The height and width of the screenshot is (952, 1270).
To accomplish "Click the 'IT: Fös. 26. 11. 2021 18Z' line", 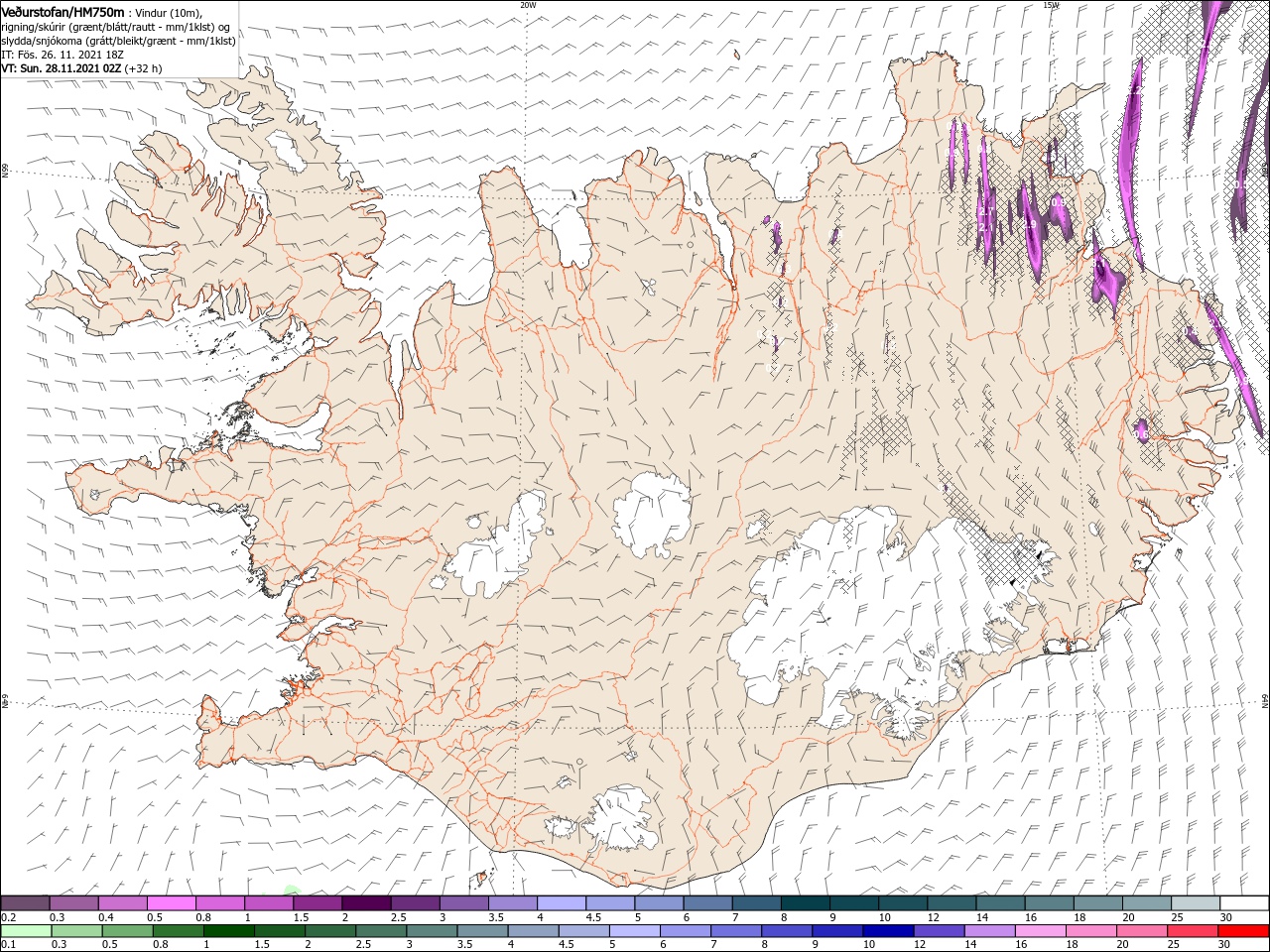I will [63, 54].
